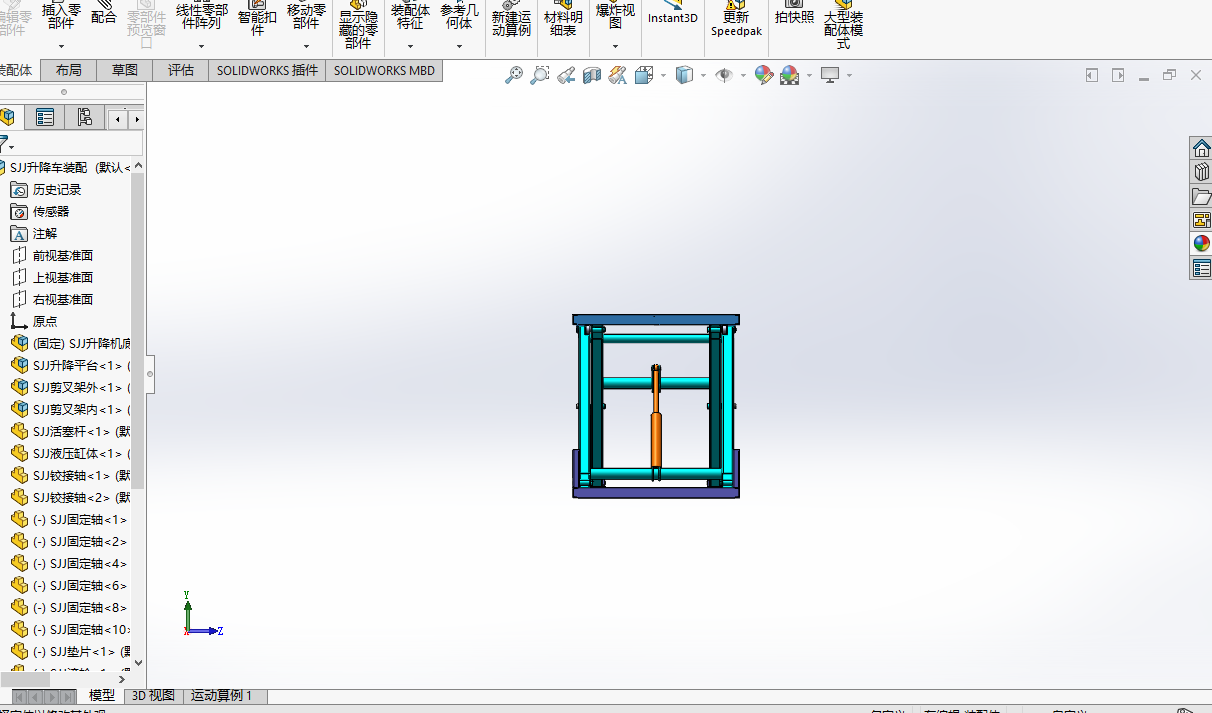The height and width of the screenshot is (713, 1212).
Task: Open Hide/Show Items dropdown arrow
Action: click(x=743, y=76)
